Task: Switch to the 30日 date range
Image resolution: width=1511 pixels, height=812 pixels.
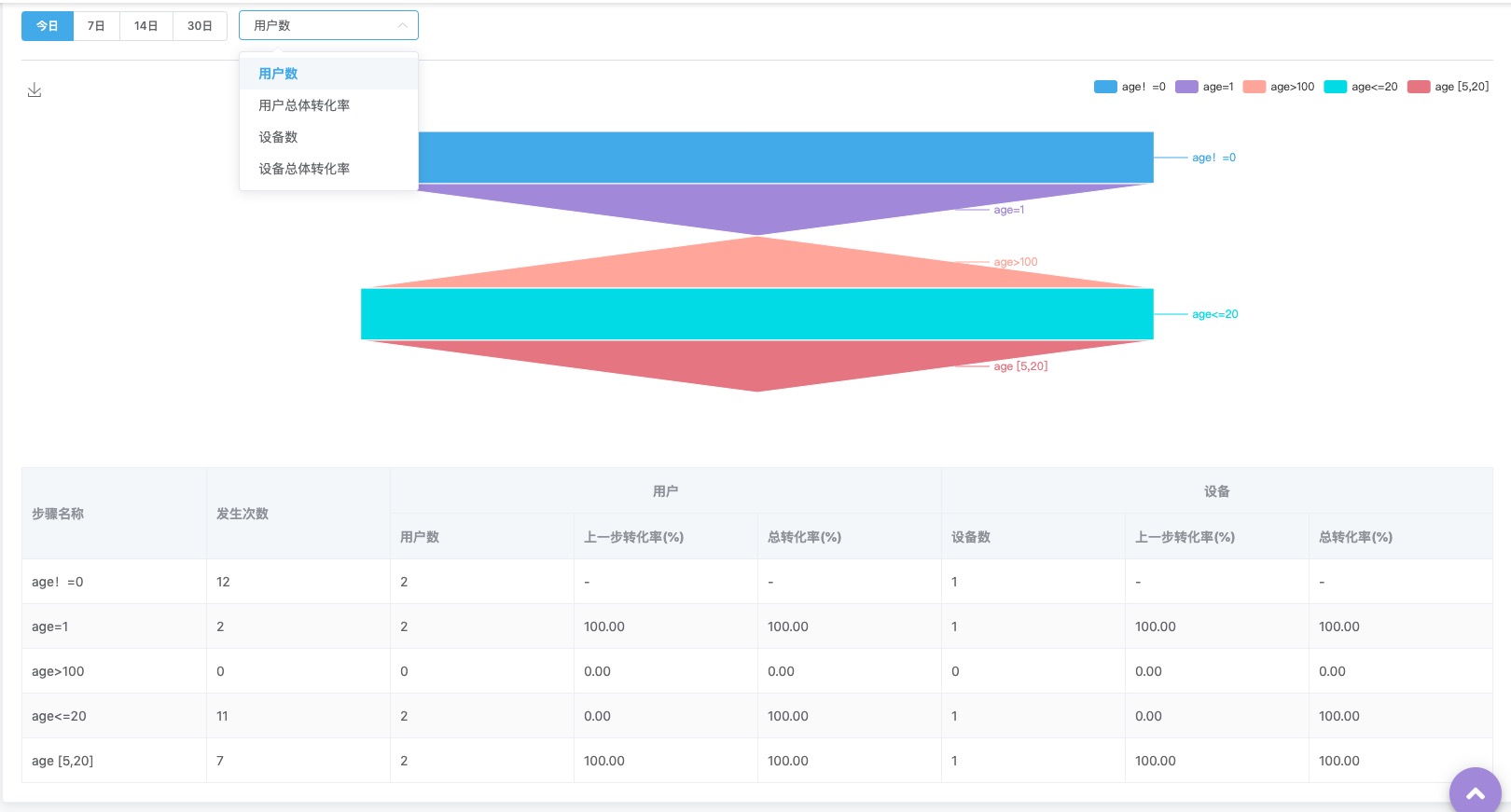Action: [200, 26]
